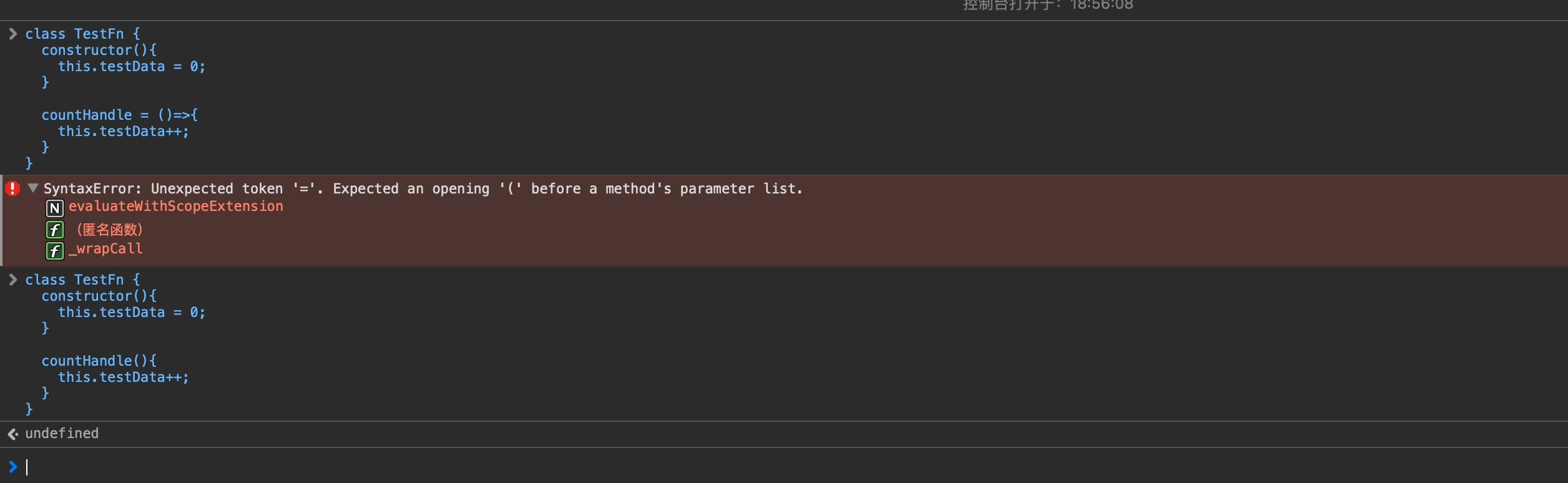Click the "countHandle = ()=>{" code line
Screen dimensions: 1568x483
(x=119, y=115)
